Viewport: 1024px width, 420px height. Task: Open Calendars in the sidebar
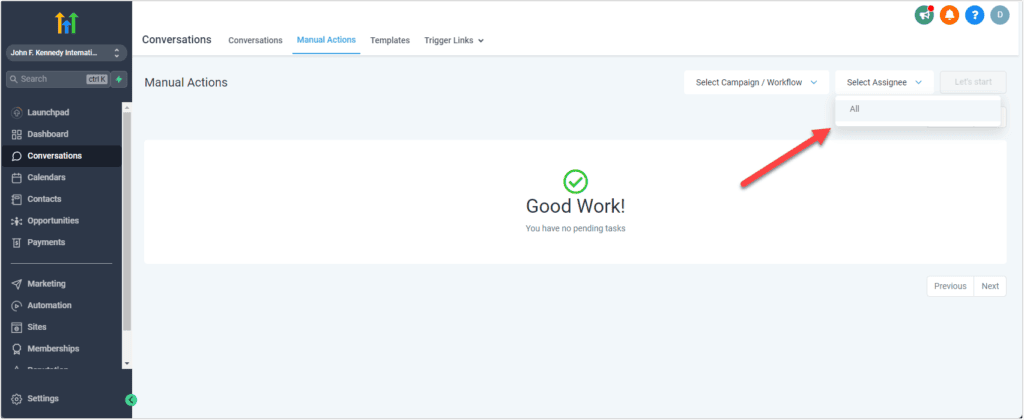46,178
